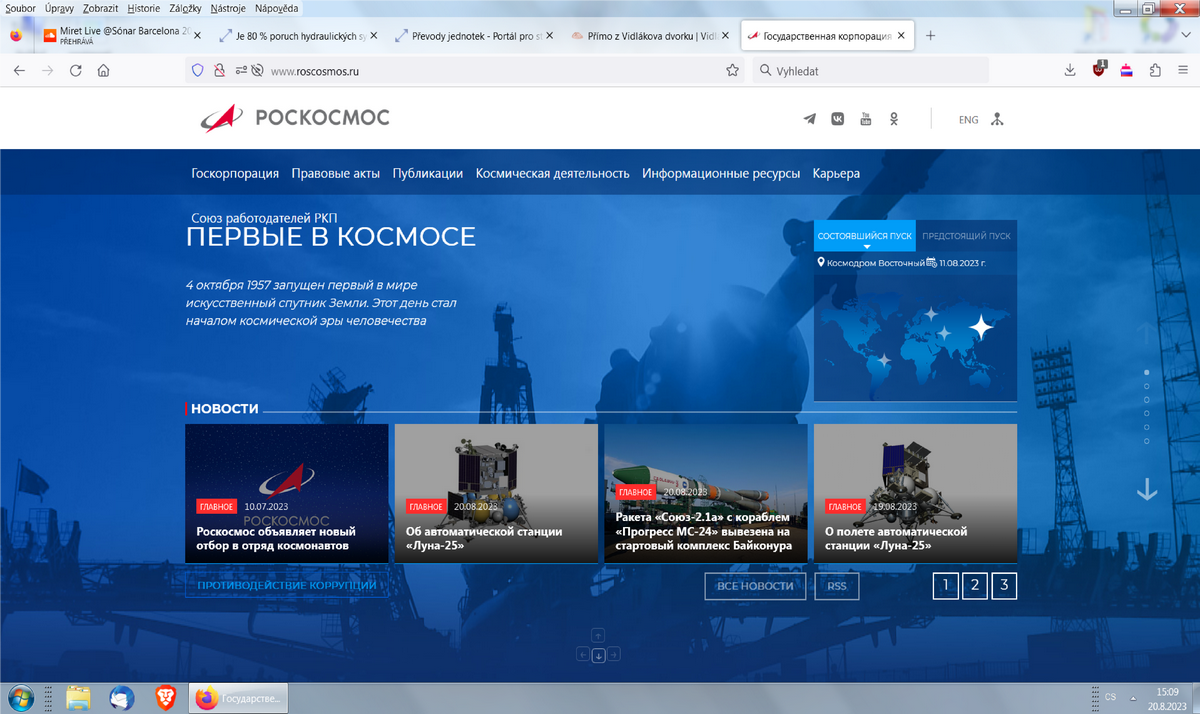Switch to the Převody jednotek tab

click(x=475, y=36)
